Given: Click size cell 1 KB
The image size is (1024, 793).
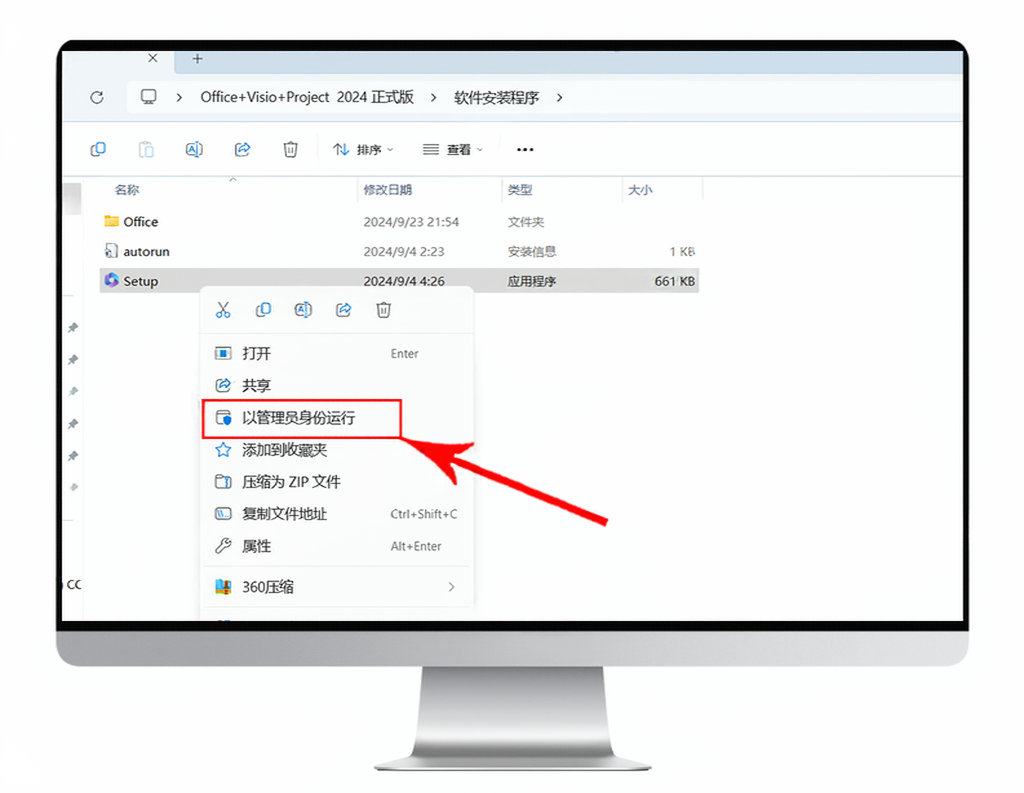Looking at the screenshot, I should point(682,251).
